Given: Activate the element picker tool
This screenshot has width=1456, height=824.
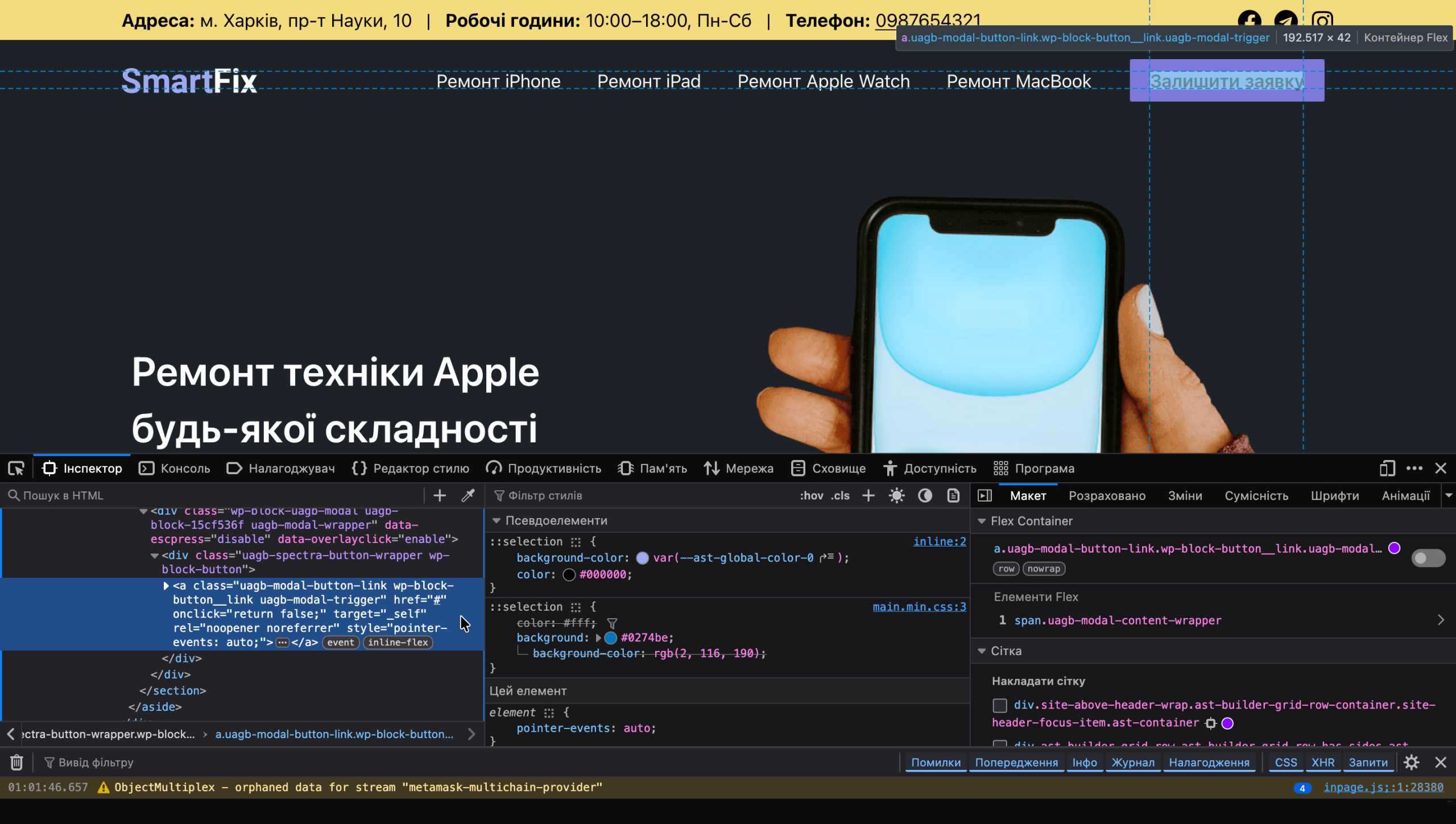Looking at the screenshot, I should coord(16,468).
